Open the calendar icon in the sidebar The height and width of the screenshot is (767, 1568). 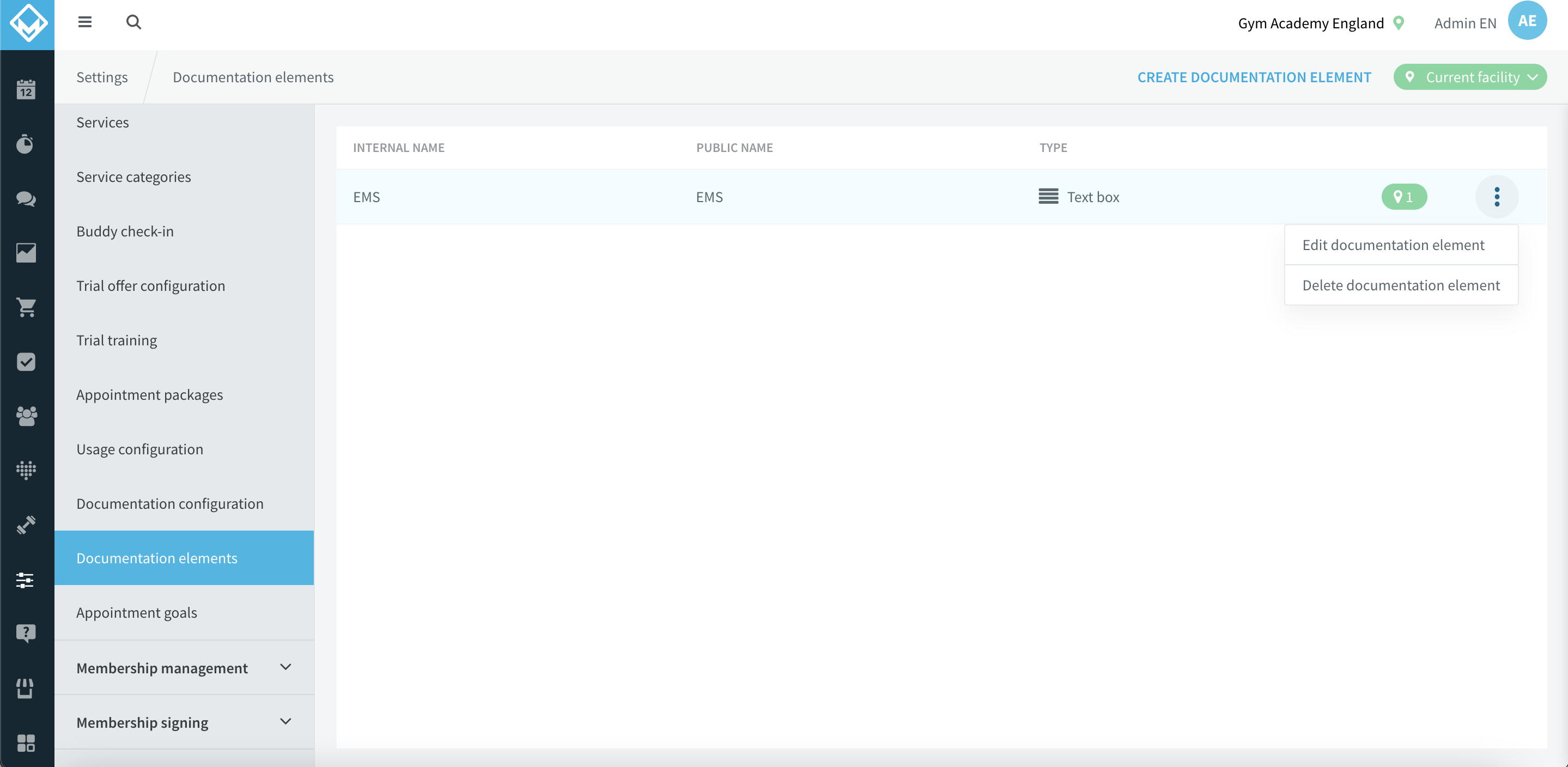[26, 89]
